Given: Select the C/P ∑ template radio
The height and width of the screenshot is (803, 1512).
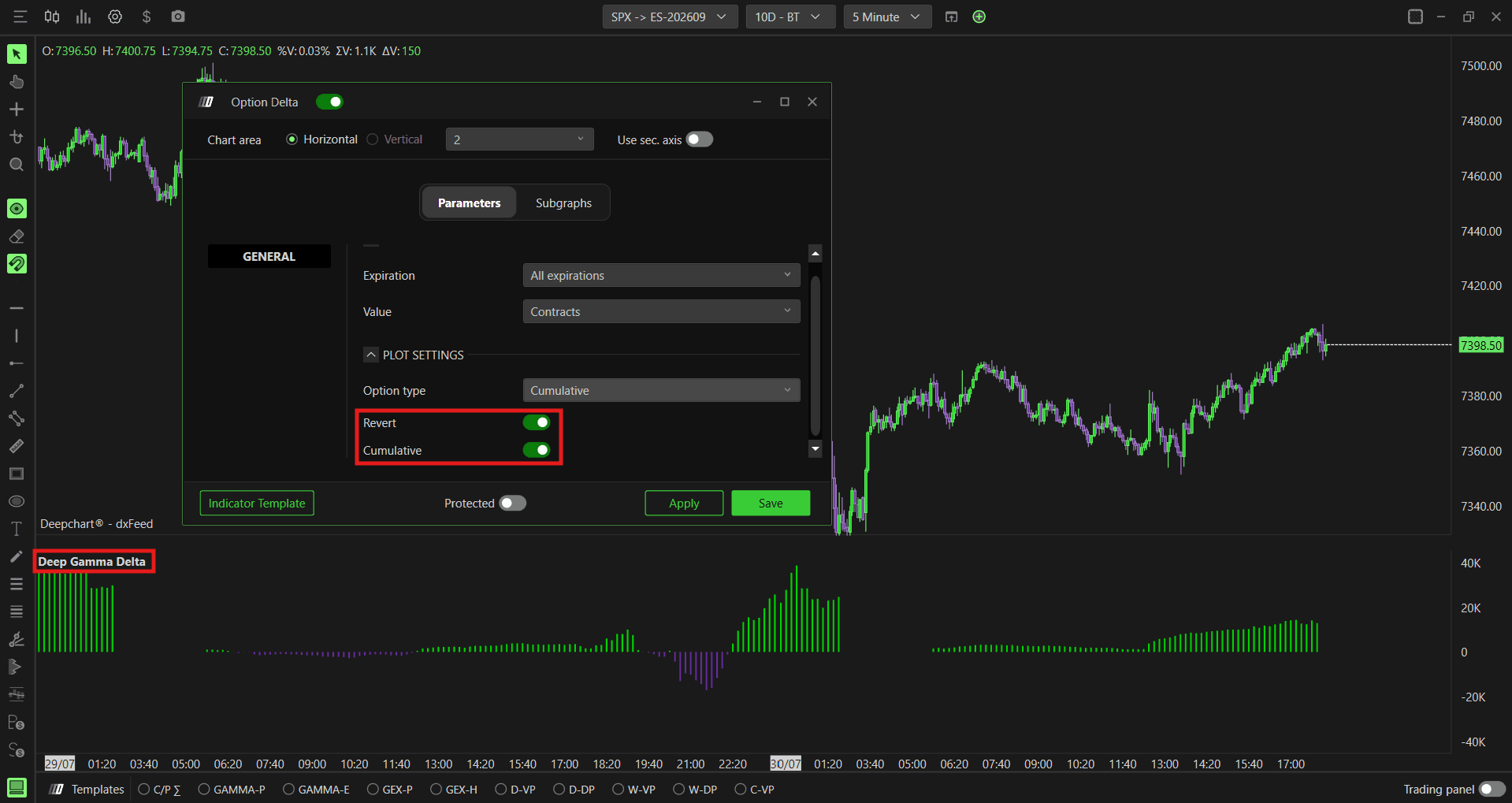Looking at the screenshot, I should click(144, 789).
